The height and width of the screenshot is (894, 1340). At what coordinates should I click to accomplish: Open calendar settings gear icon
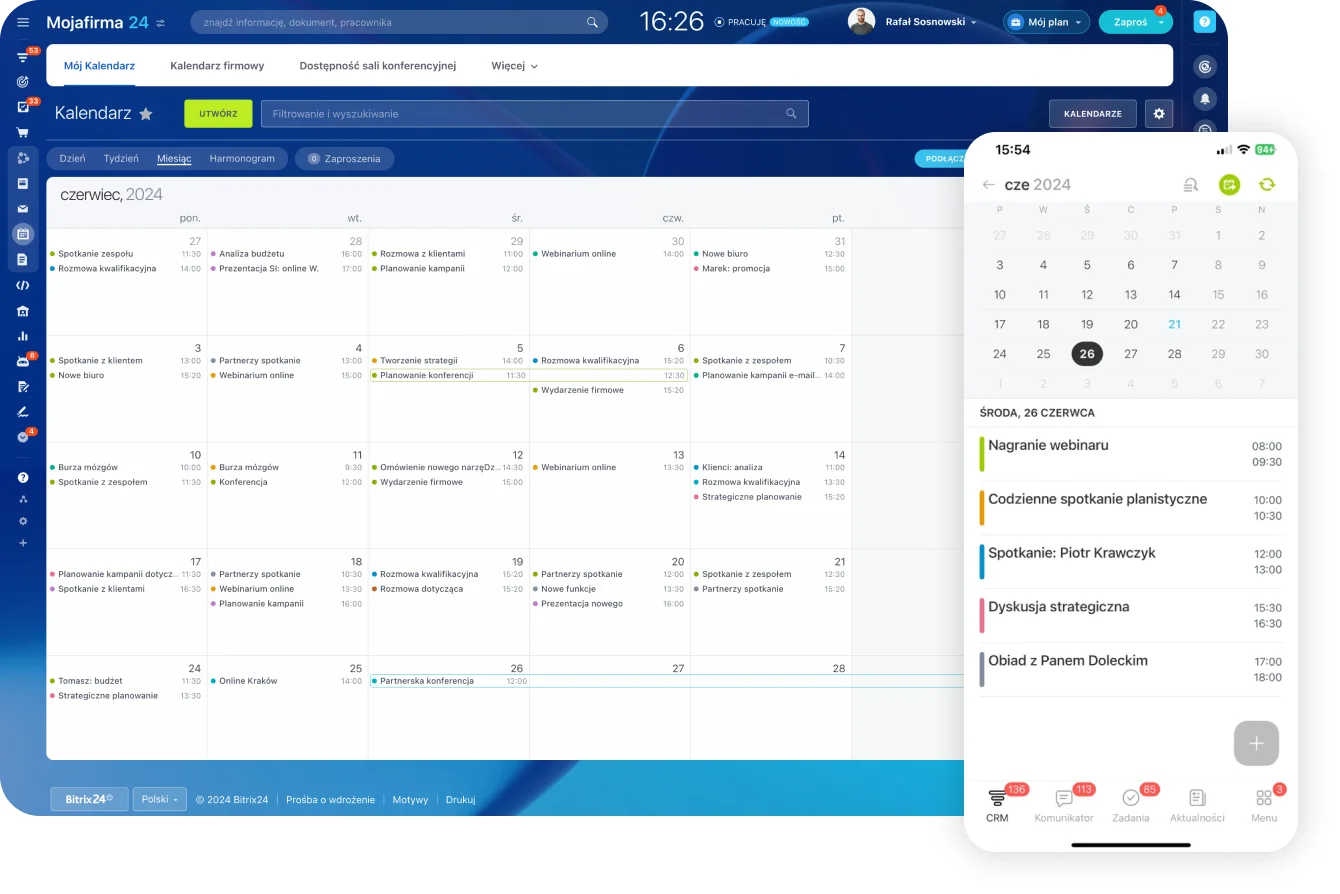pos(1159,114)
